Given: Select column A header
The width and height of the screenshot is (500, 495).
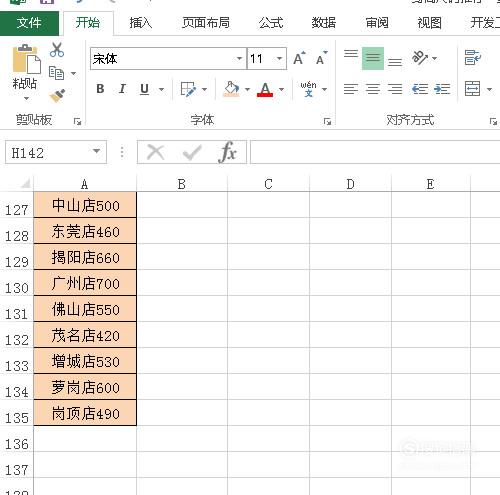Looking at the screenshot, I should (85, 184).
